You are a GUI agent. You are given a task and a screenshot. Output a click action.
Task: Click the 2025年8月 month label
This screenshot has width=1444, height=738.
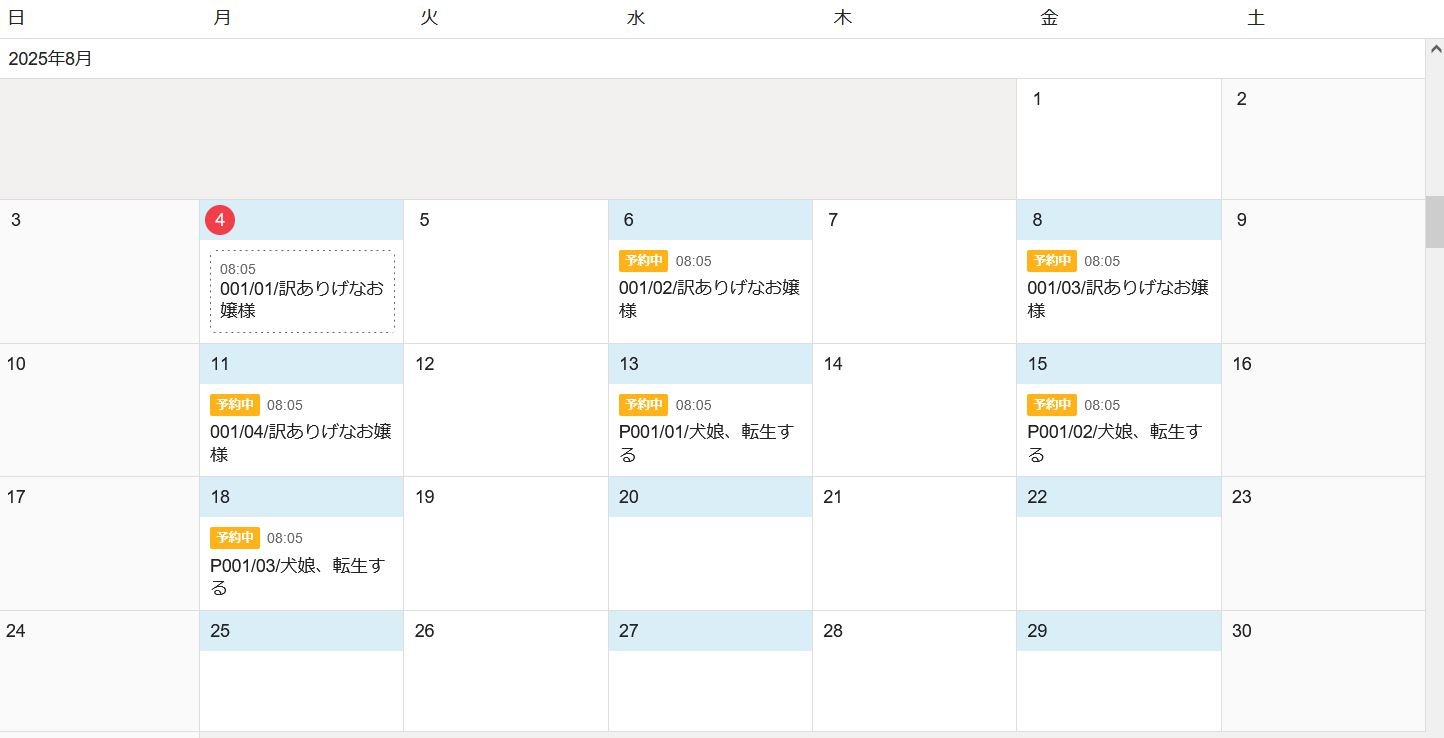click(50, 59)
